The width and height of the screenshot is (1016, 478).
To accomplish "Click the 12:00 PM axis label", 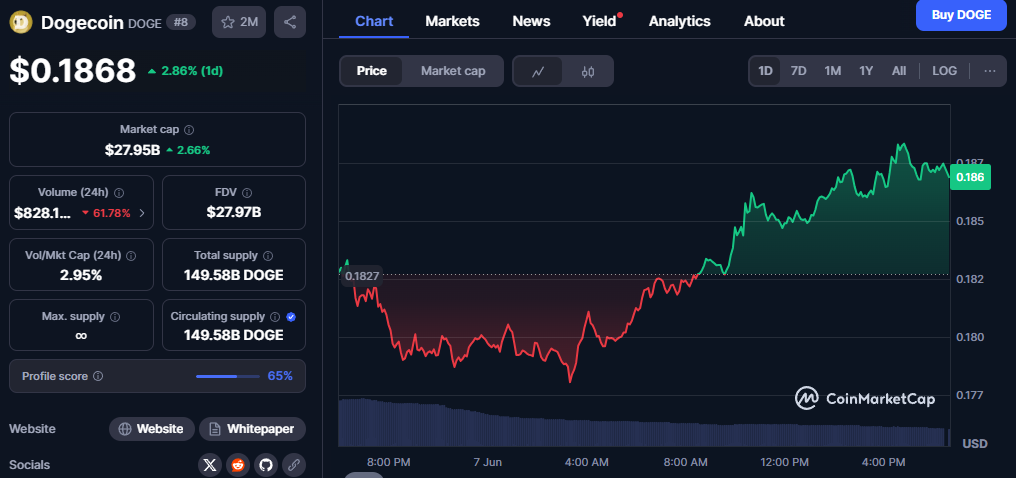I will click(x=783, y=462).
